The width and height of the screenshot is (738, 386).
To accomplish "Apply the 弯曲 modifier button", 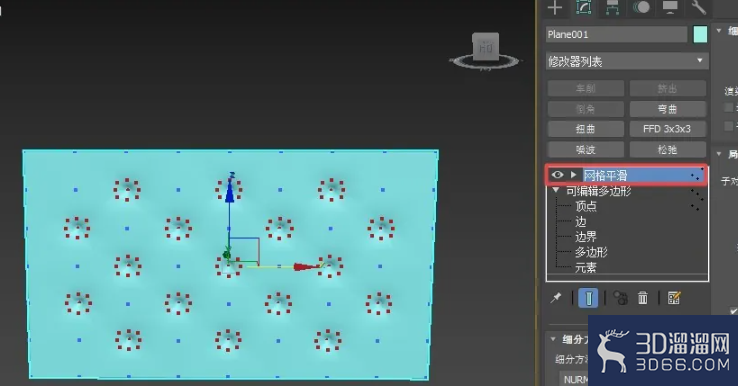I will pos(667,109).
